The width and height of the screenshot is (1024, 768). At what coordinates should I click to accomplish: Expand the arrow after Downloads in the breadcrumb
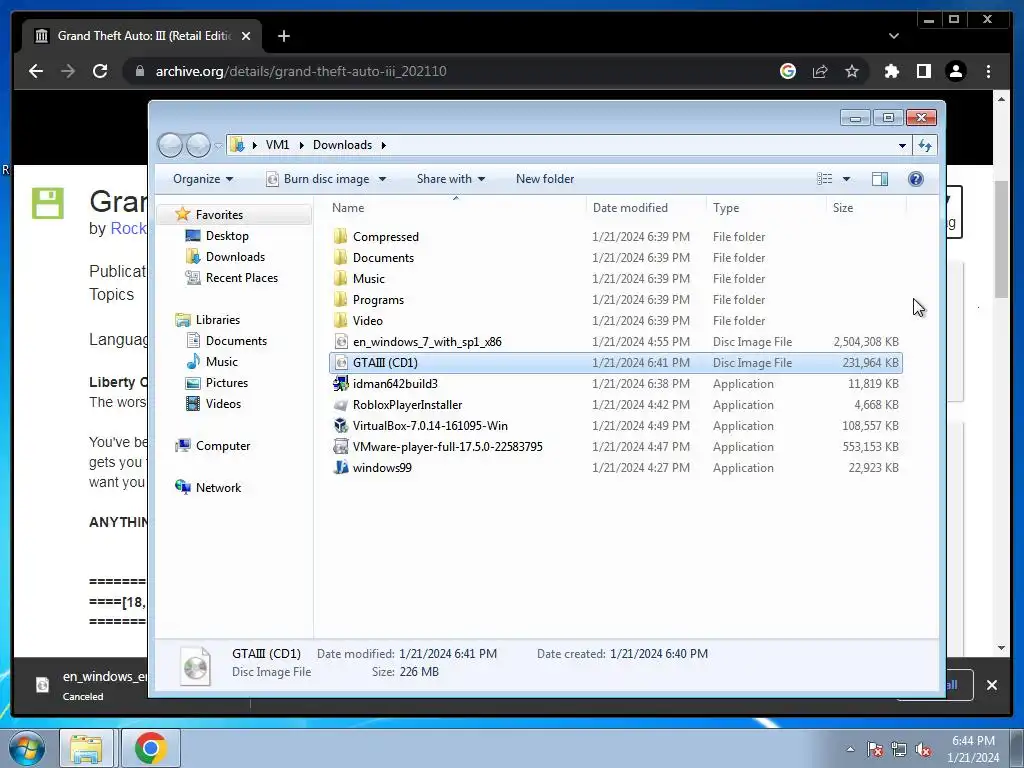tap(383, 145)
